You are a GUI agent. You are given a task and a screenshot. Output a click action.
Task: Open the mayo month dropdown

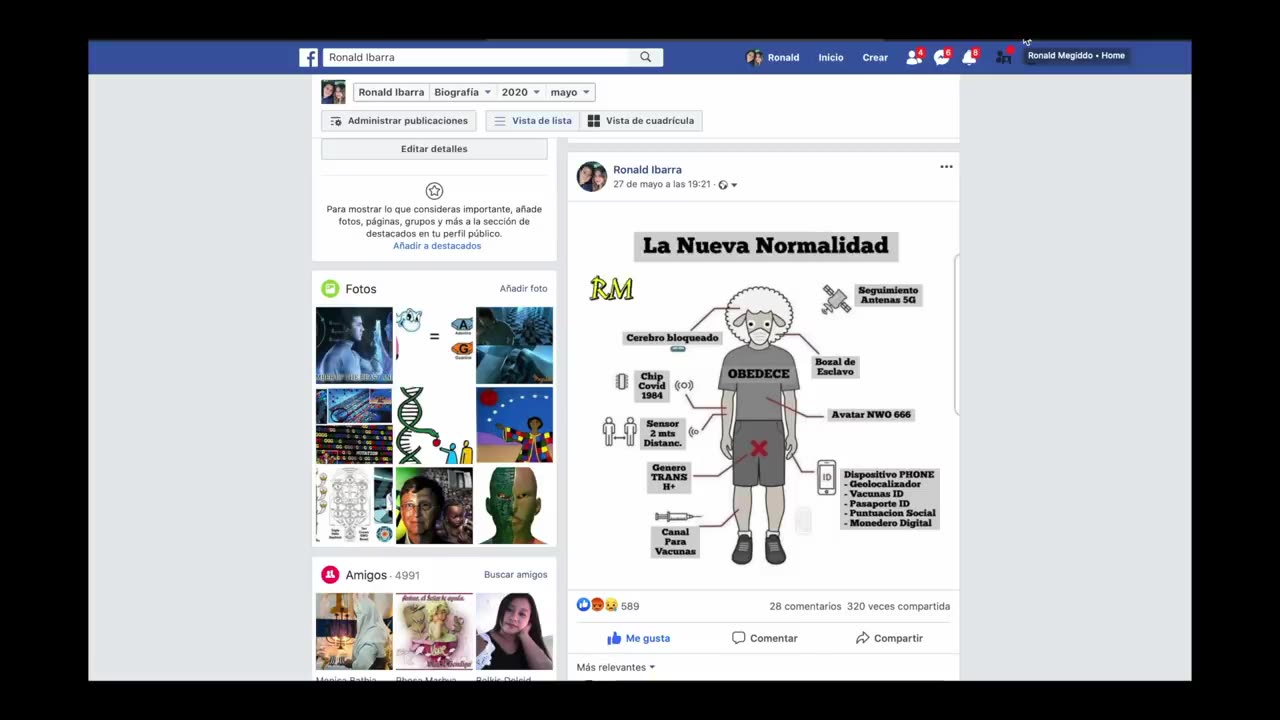pos(570,92)
